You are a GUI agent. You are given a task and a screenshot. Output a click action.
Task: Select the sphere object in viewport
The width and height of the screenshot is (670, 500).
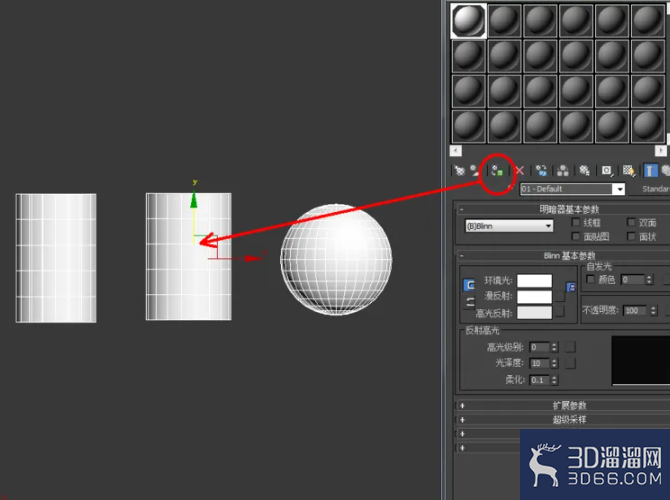pos(336,259)
